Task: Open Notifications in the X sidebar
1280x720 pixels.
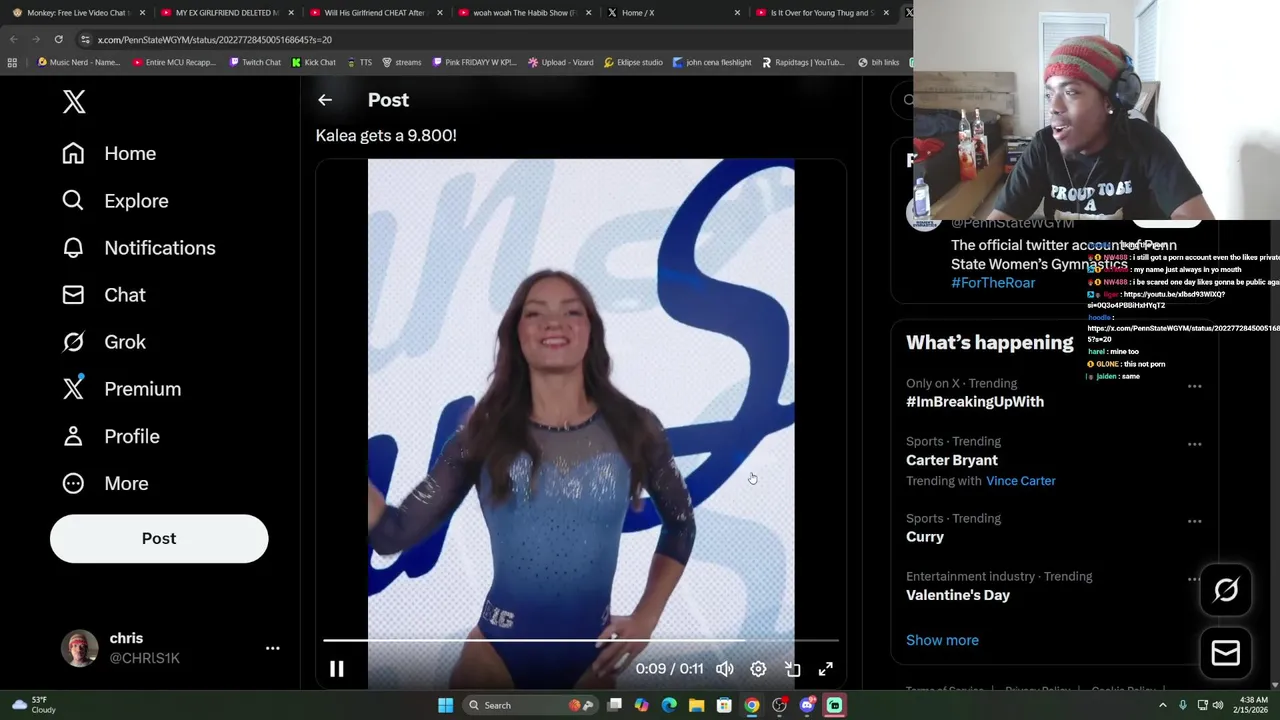Action: click(x=138, y=248)
